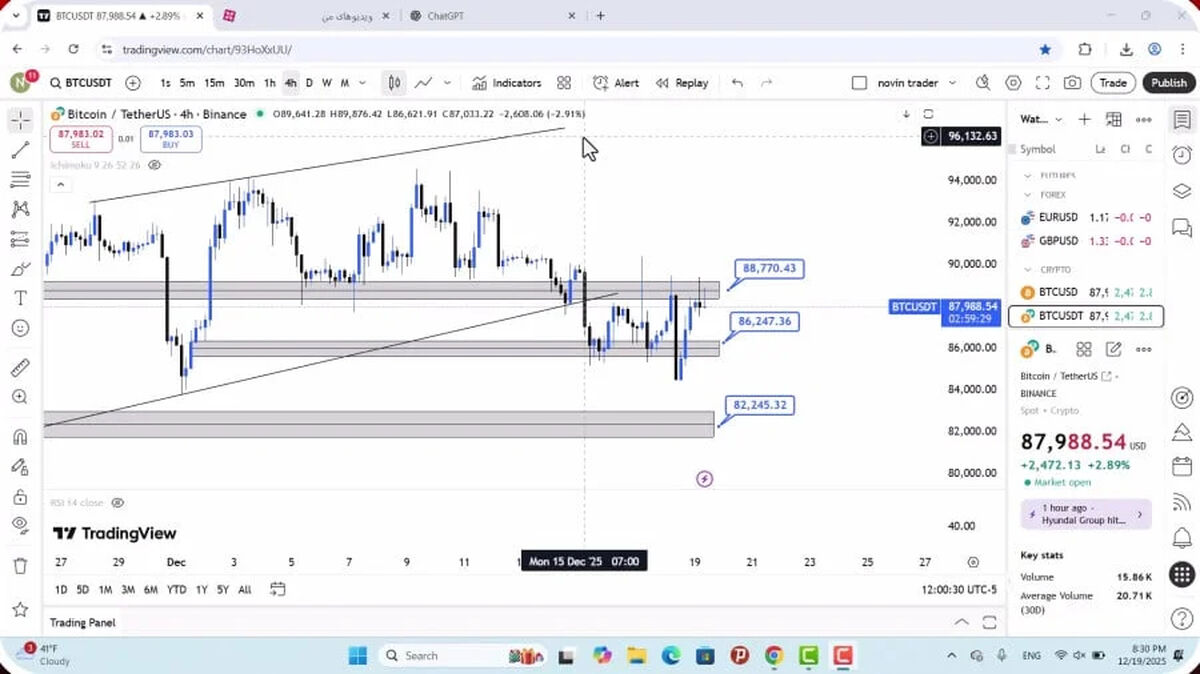Open the chats speech bubble icon
This screenshot has height=674, width=1200.
(x=1182, y=226)
